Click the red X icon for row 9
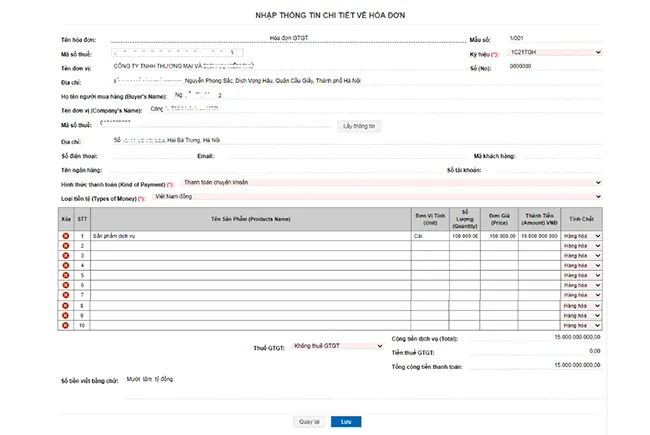This screenshot has width=650, height=435. point(66,316)
